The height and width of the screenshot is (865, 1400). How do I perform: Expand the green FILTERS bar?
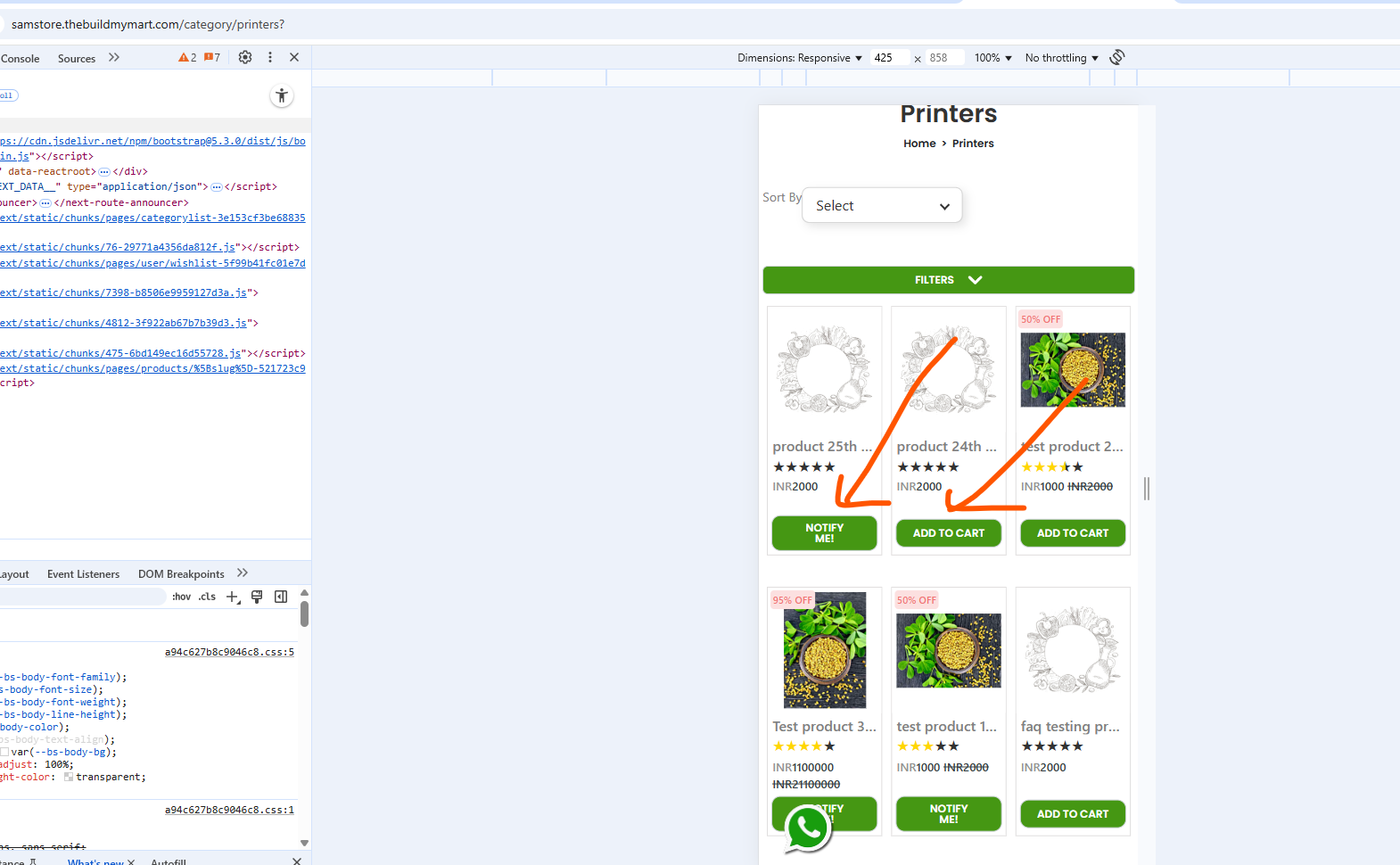click(x=949, y=280)
